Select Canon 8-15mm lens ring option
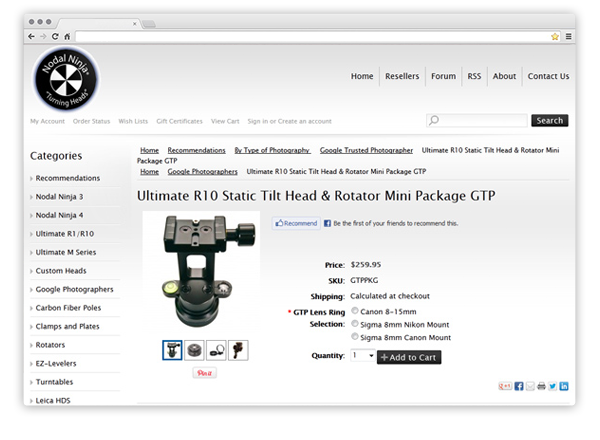Viewport: 600px width, 440px height. point(355,311)
